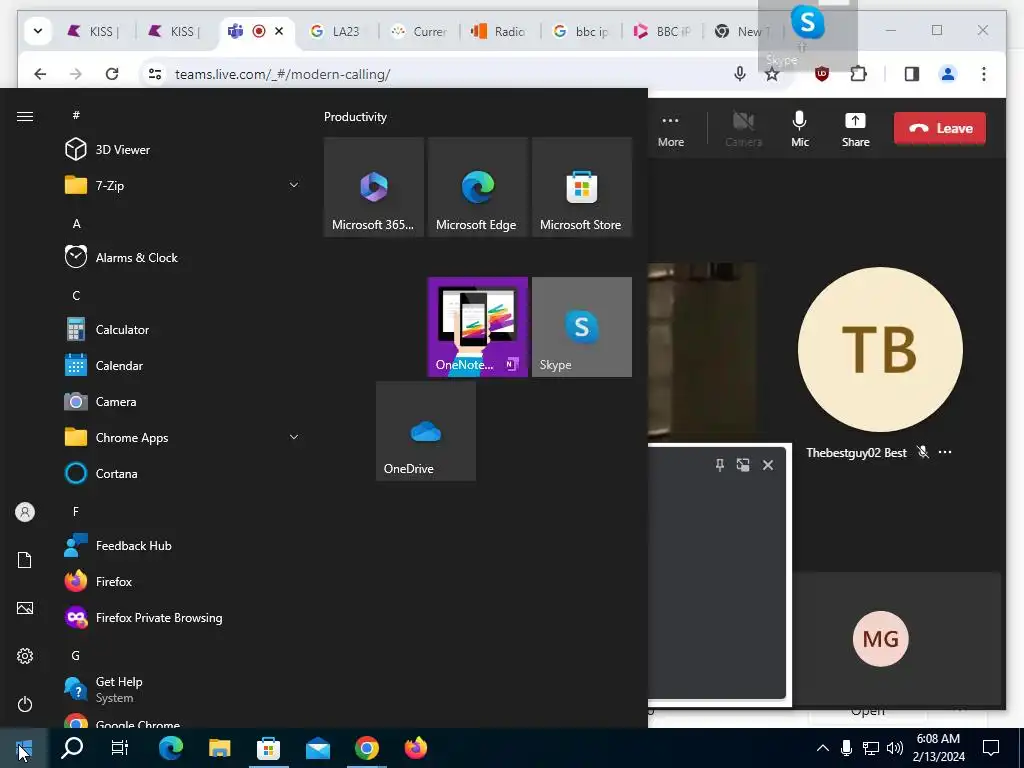Click the TB participant avatar
This screenshot has width=1024, height=768.
[x=880, y=349]
